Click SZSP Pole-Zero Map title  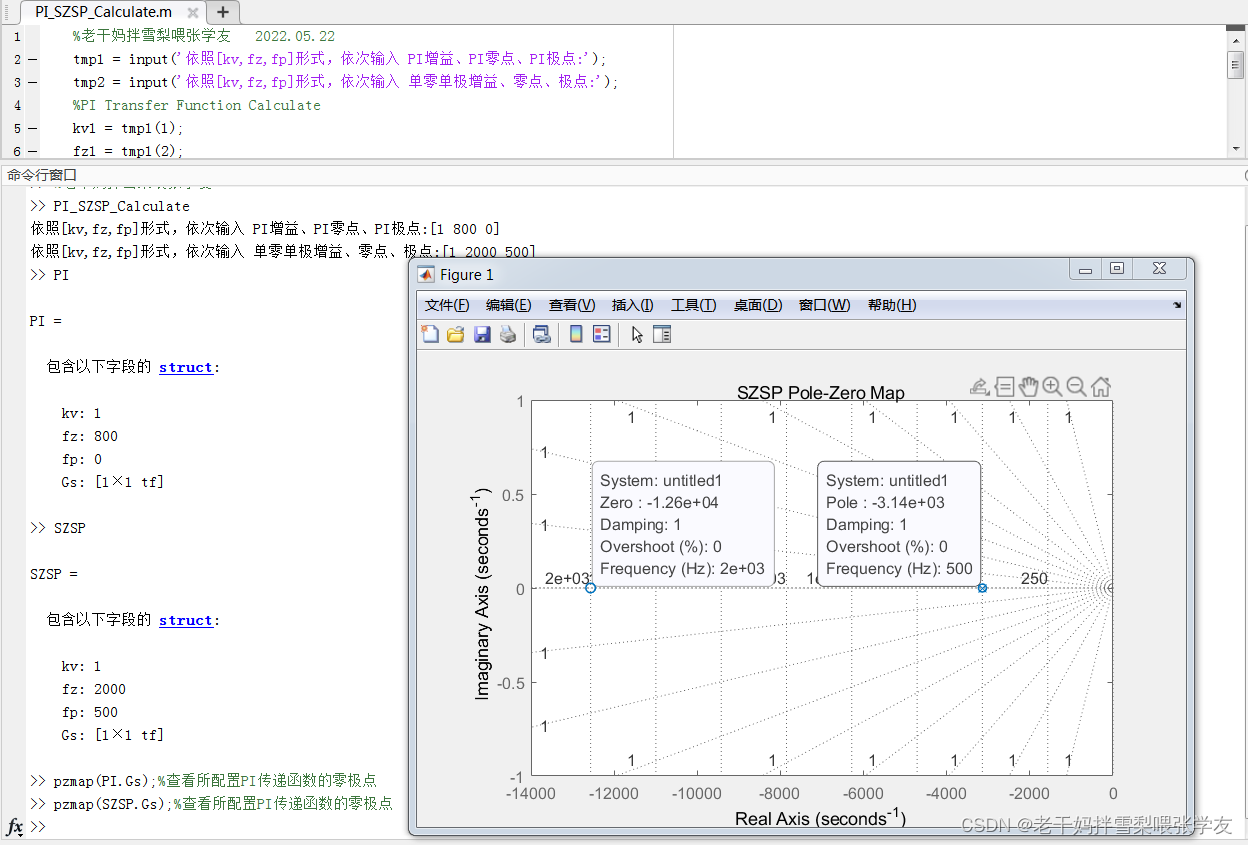point(821,392)
